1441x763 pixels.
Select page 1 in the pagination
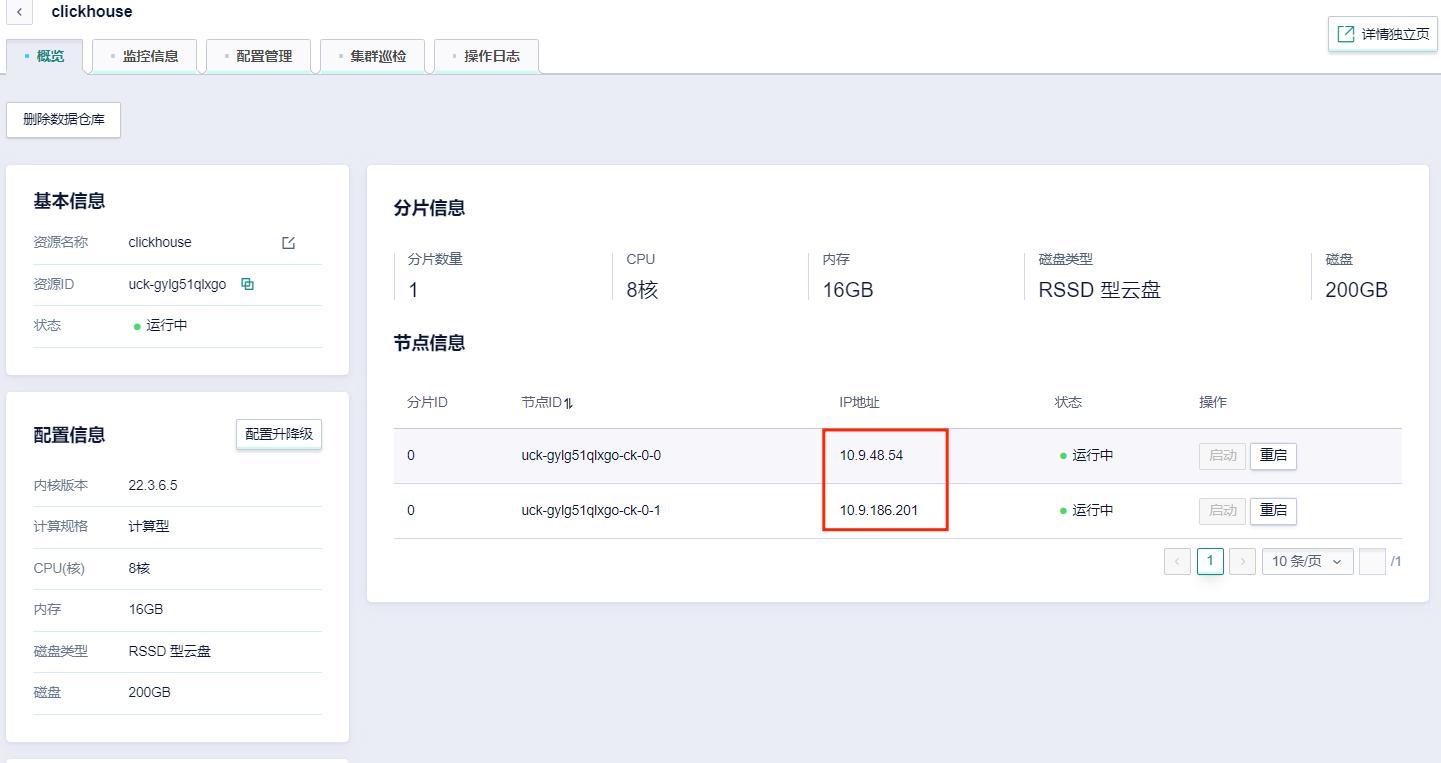point(1210,561)
